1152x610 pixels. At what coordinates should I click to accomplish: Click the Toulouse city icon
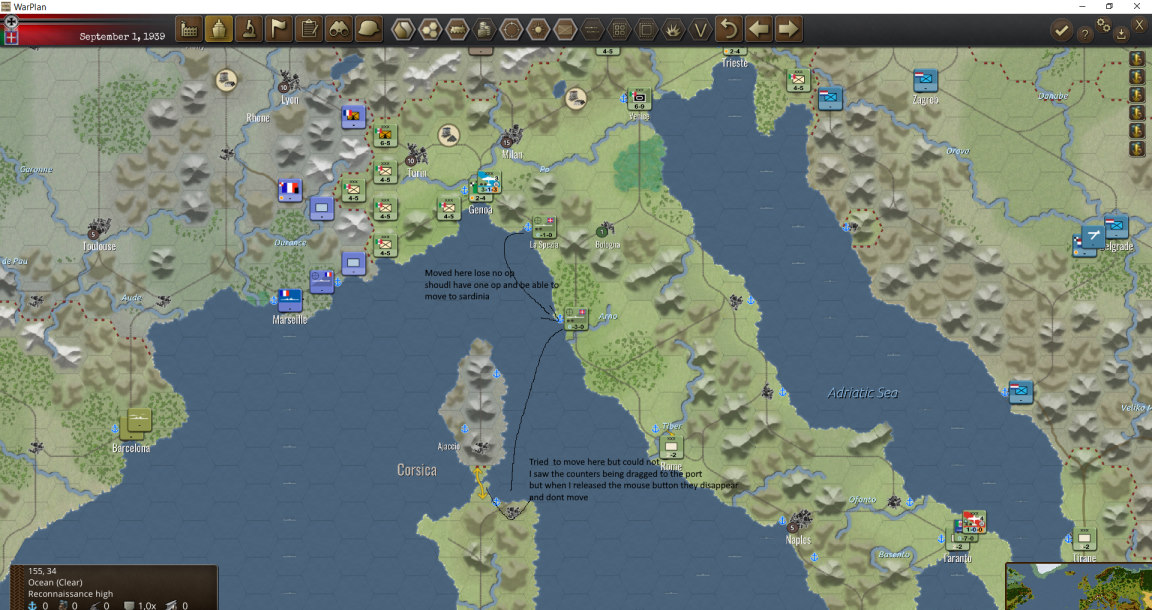(x=98, y=229)
